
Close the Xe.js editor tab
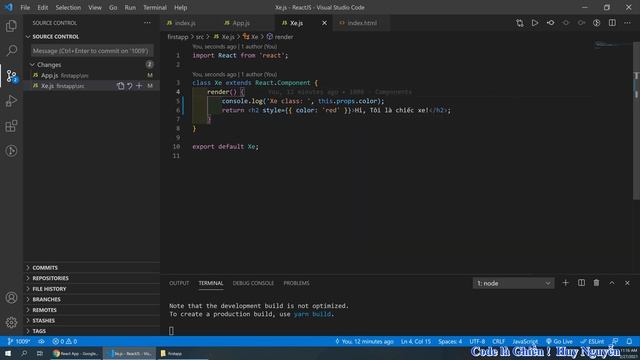324,23
